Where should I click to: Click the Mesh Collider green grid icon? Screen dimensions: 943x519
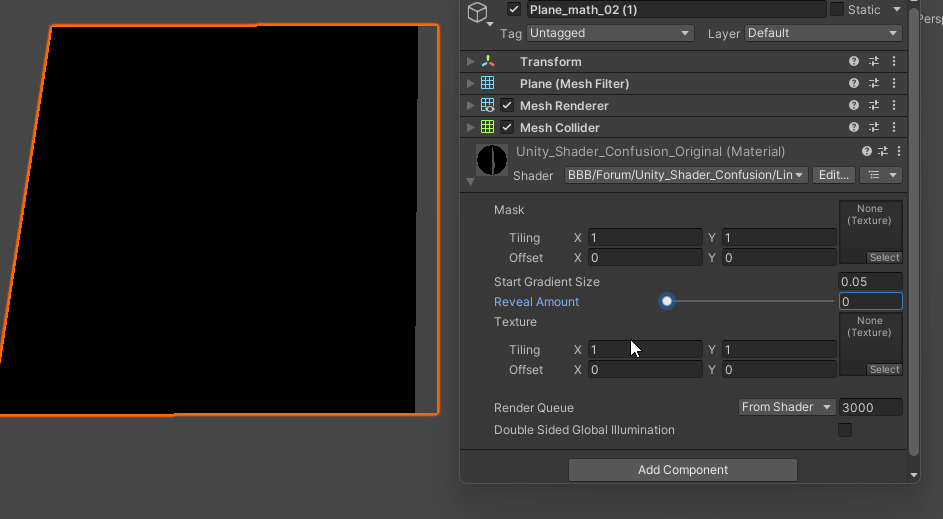[488, 127]
